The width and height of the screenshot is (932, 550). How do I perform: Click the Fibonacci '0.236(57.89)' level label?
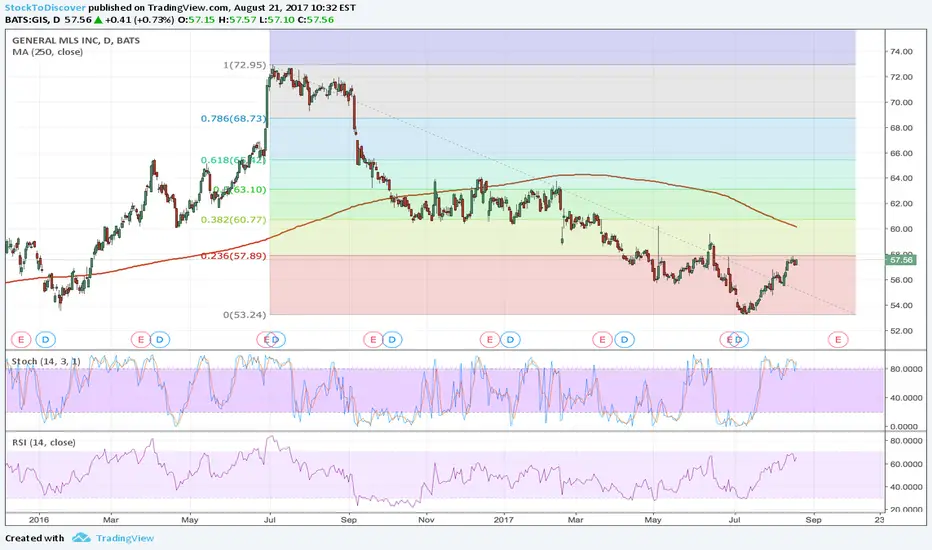234,256
